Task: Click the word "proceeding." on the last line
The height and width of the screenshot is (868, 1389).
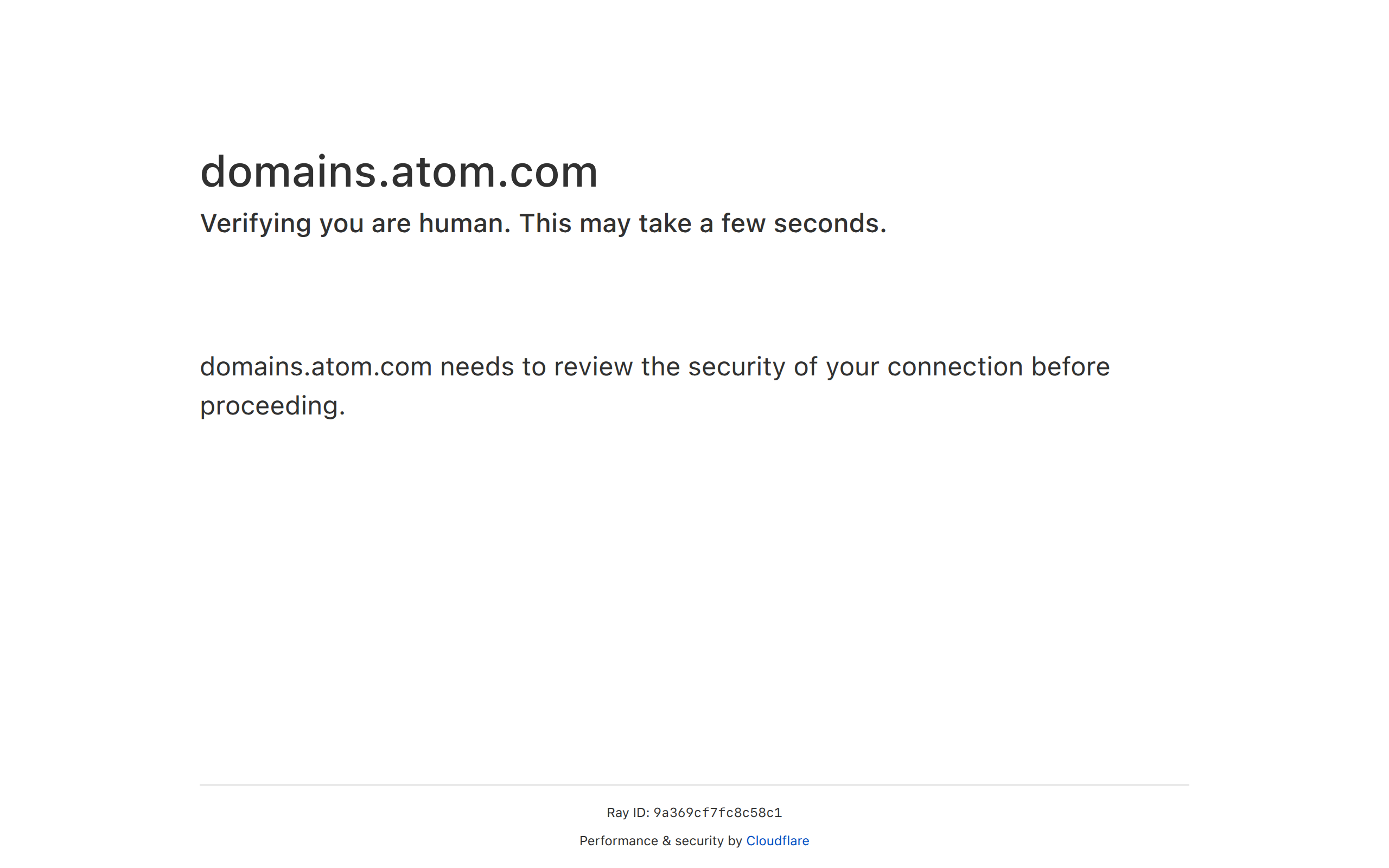Action: [x=272, y=406]
